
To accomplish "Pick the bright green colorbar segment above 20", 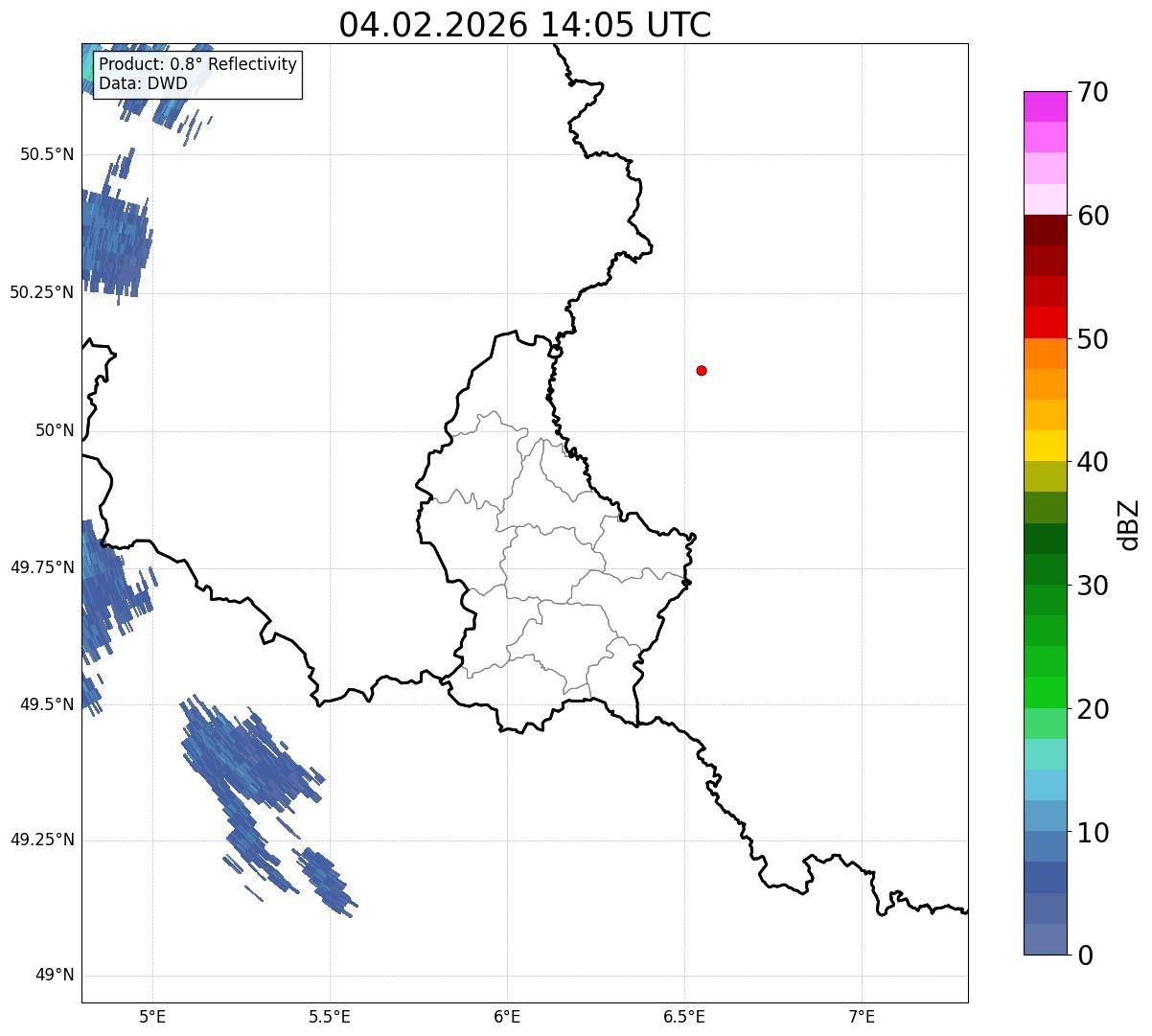I will tap(1045, 693).
